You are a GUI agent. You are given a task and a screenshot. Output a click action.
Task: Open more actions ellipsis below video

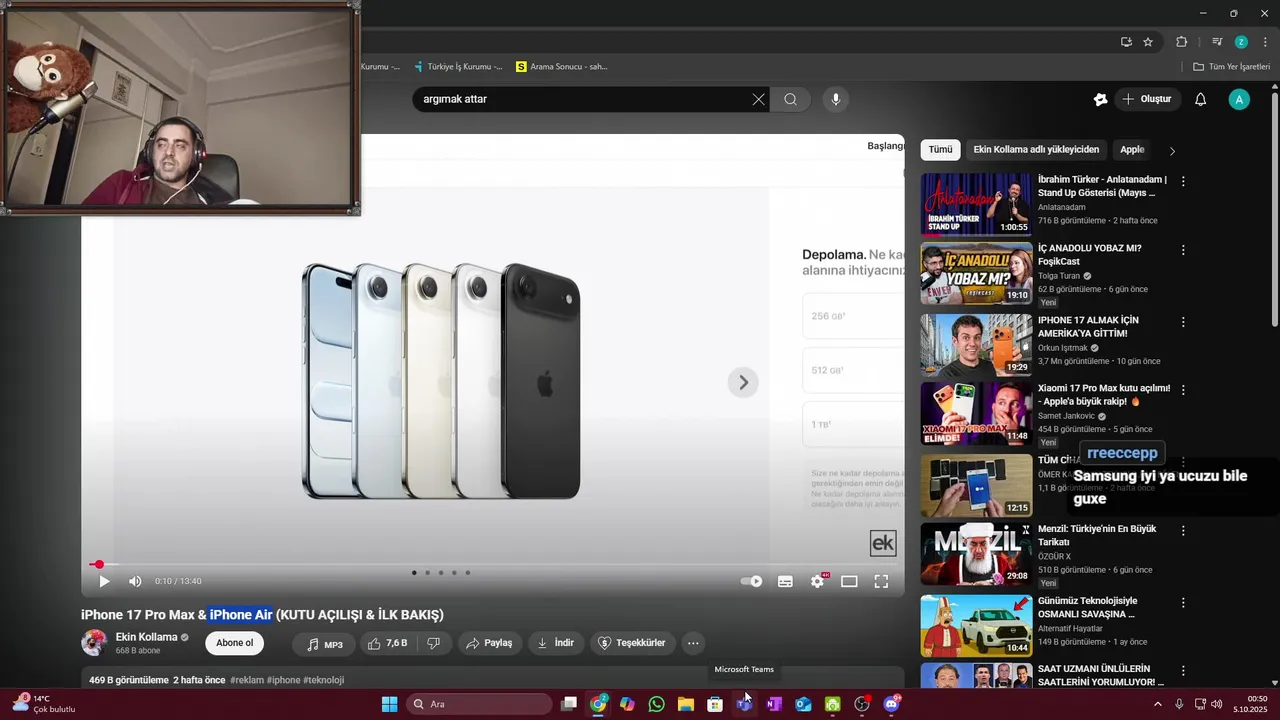click(693, 643)
